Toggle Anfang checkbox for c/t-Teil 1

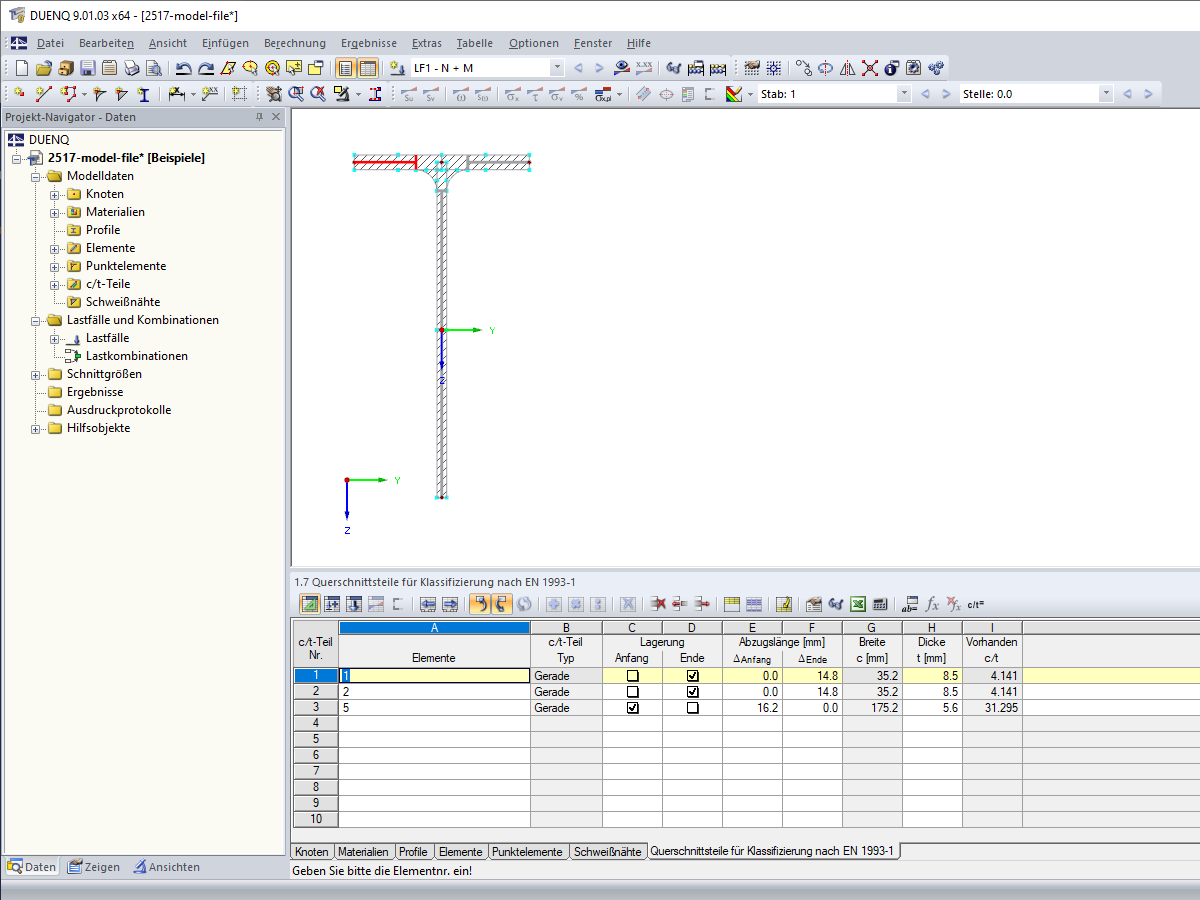coord(632,676)
